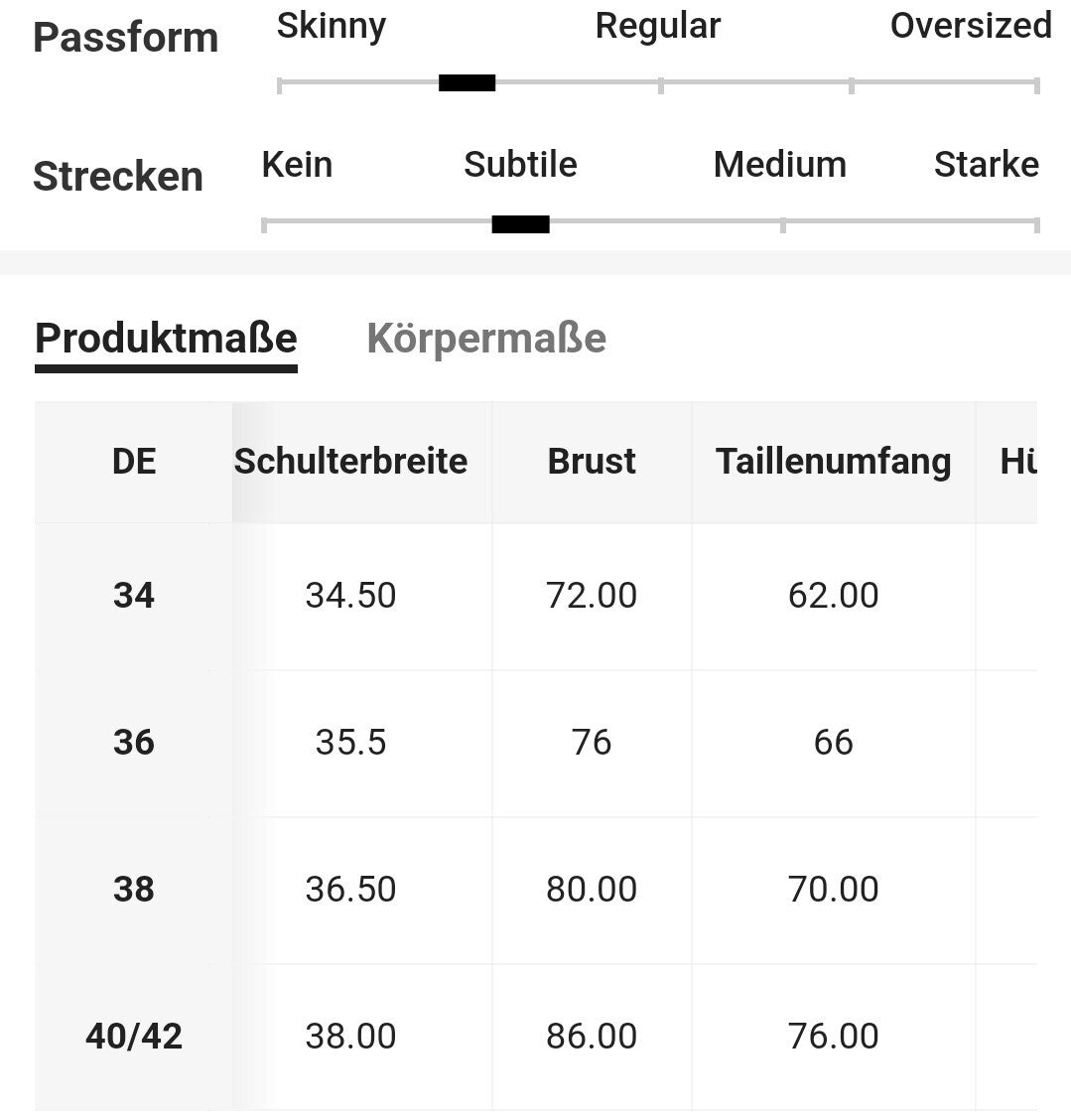
Task: Select the size 40/42 row label
Action: coord(134,1038)
